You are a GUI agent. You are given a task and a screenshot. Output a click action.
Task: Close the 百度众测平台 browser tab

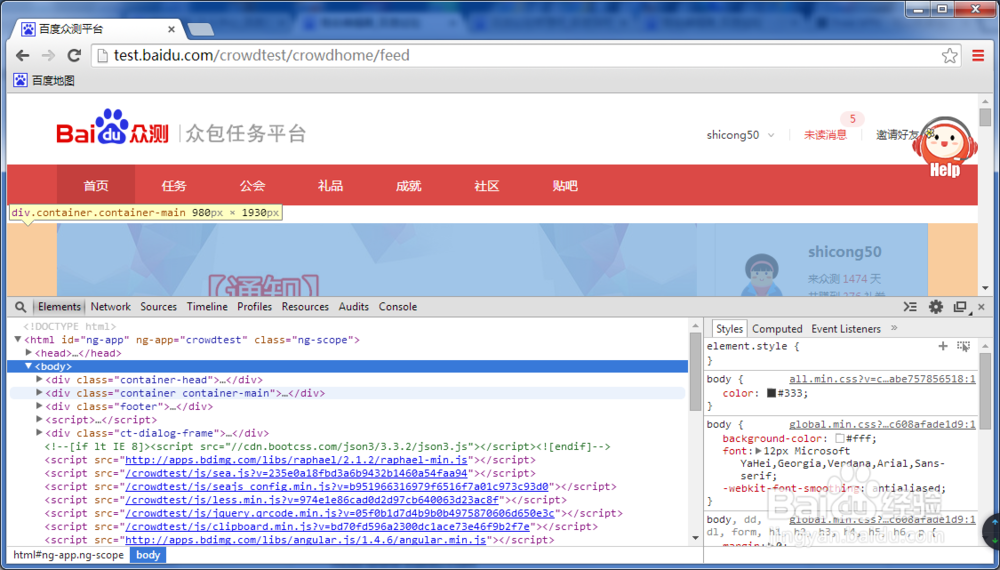(172, 29)
